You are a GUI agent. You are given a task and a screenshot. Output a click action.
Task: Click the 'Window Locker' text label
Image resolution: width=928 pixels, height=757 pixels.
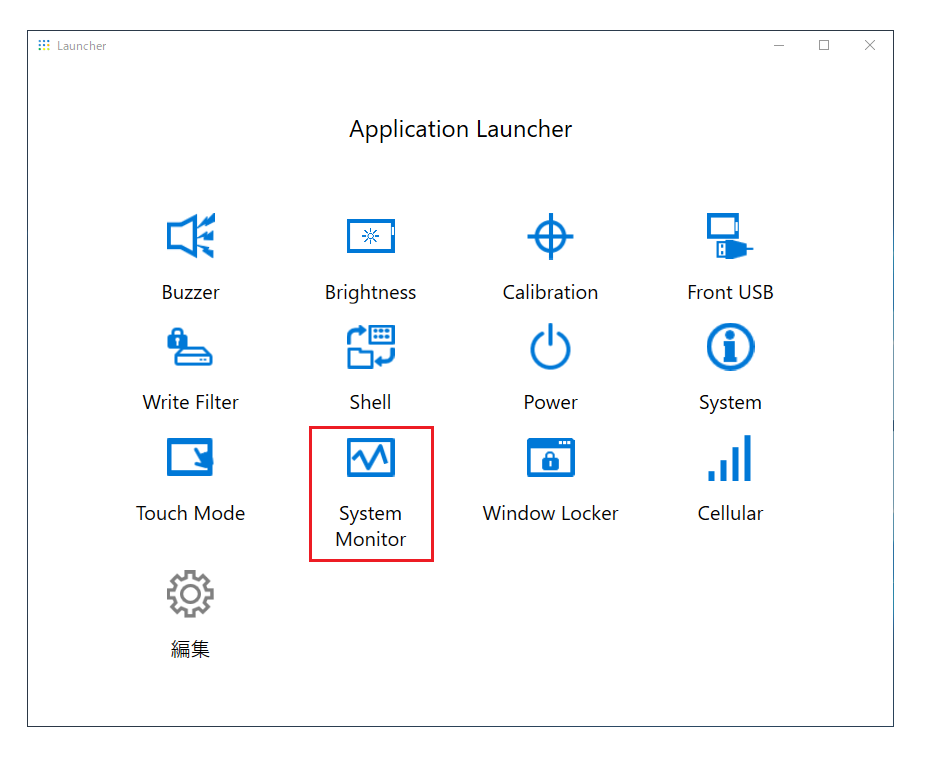point(550,514)
